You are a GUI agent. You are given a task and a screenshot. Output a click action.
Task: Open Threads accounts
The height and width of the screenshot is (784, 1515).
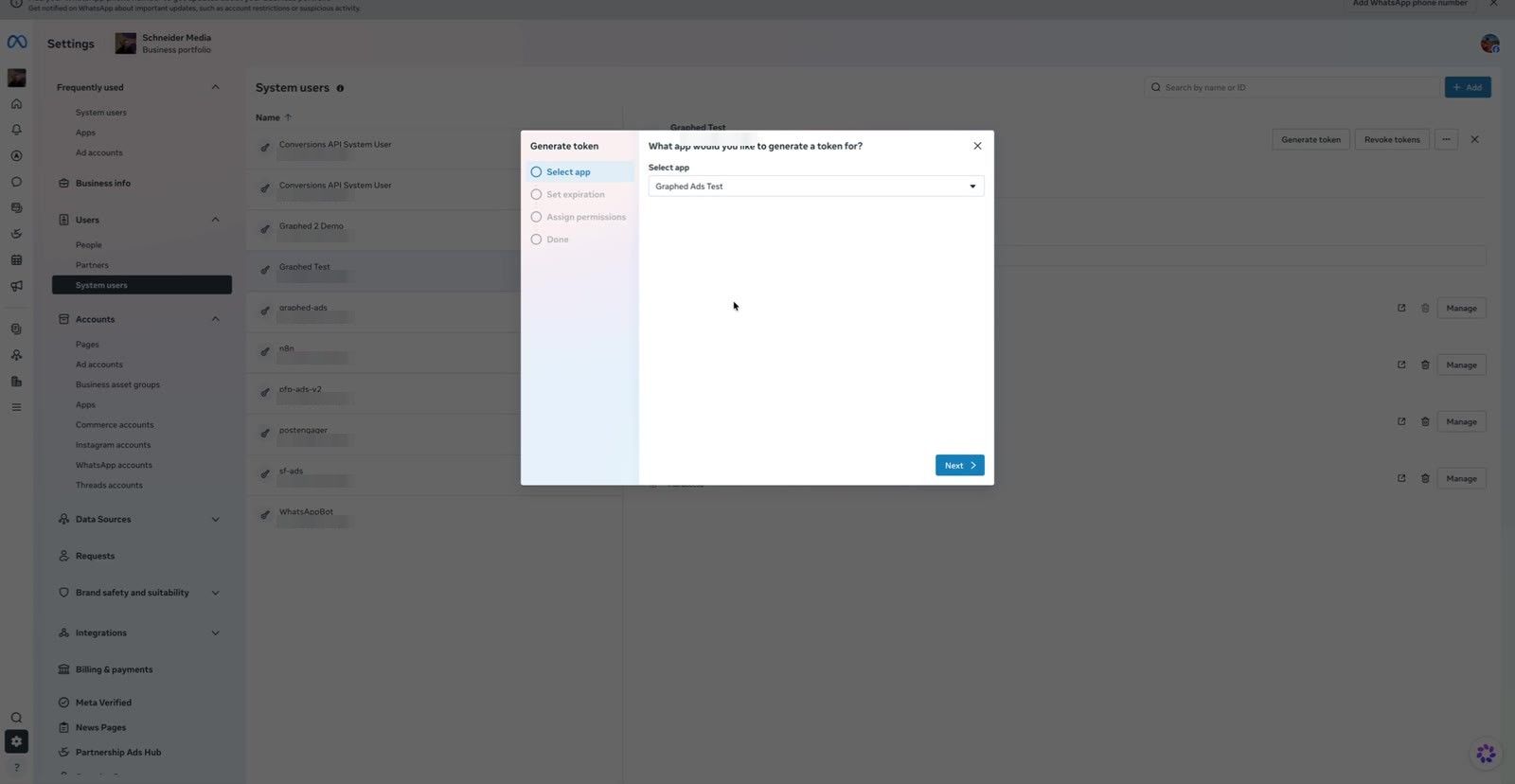[109, 486]
